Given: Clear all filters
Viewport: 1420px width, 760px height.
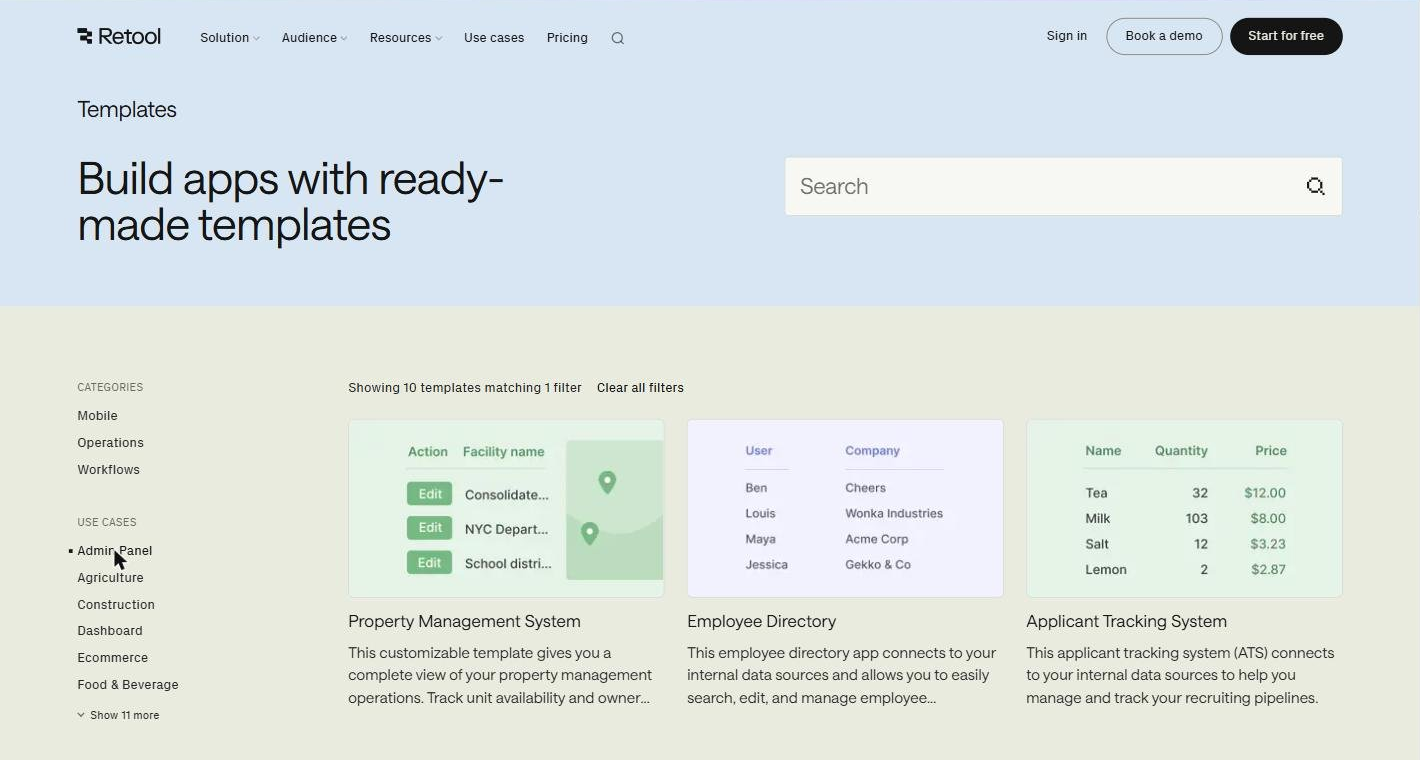Looking at the screenshot, I should 640,388.
